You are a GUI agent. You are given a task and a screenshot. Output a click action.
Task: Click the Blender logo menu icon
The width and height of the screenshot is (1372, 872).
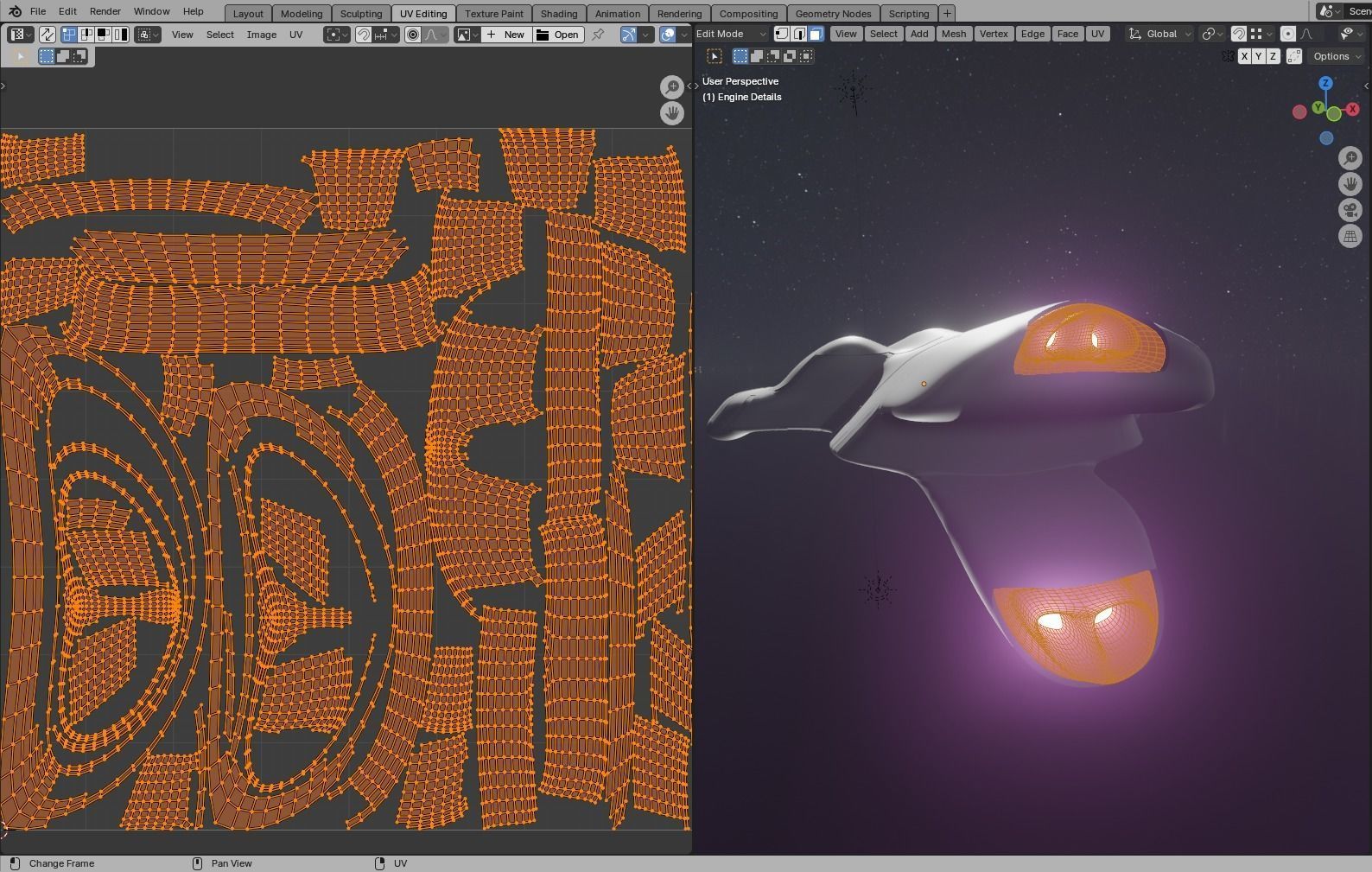click(x=15, y=12)
